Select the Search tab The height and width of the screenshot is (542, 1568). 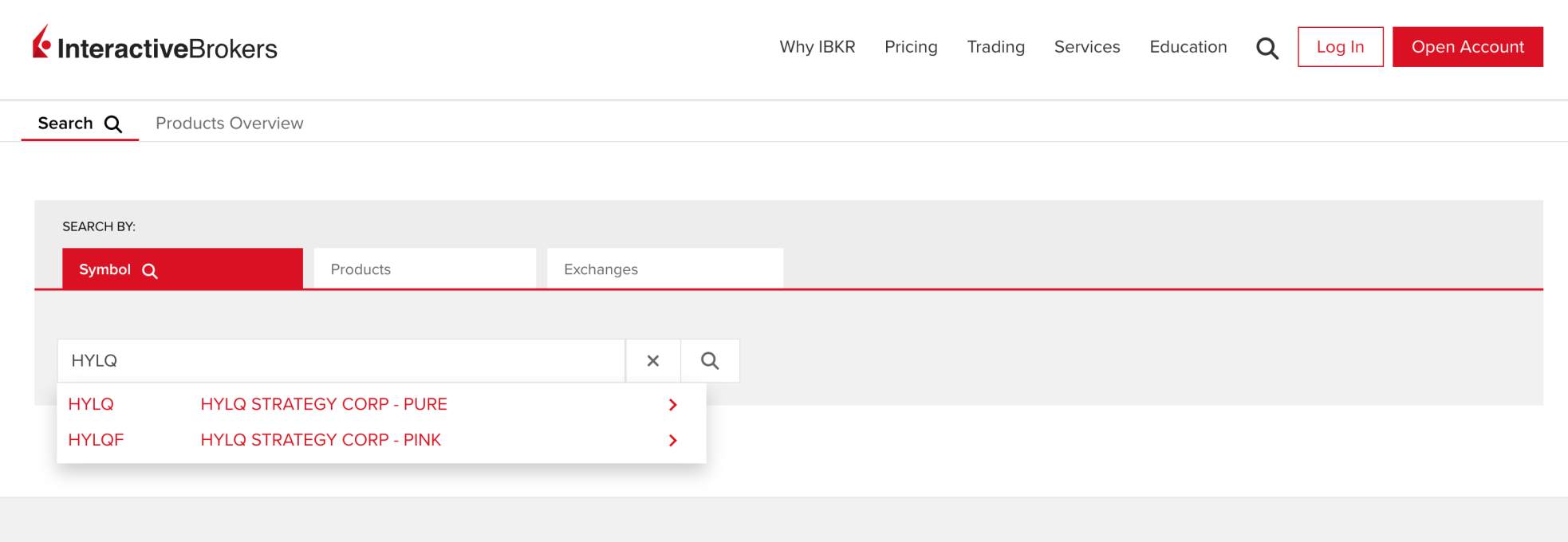pos(80,124)
